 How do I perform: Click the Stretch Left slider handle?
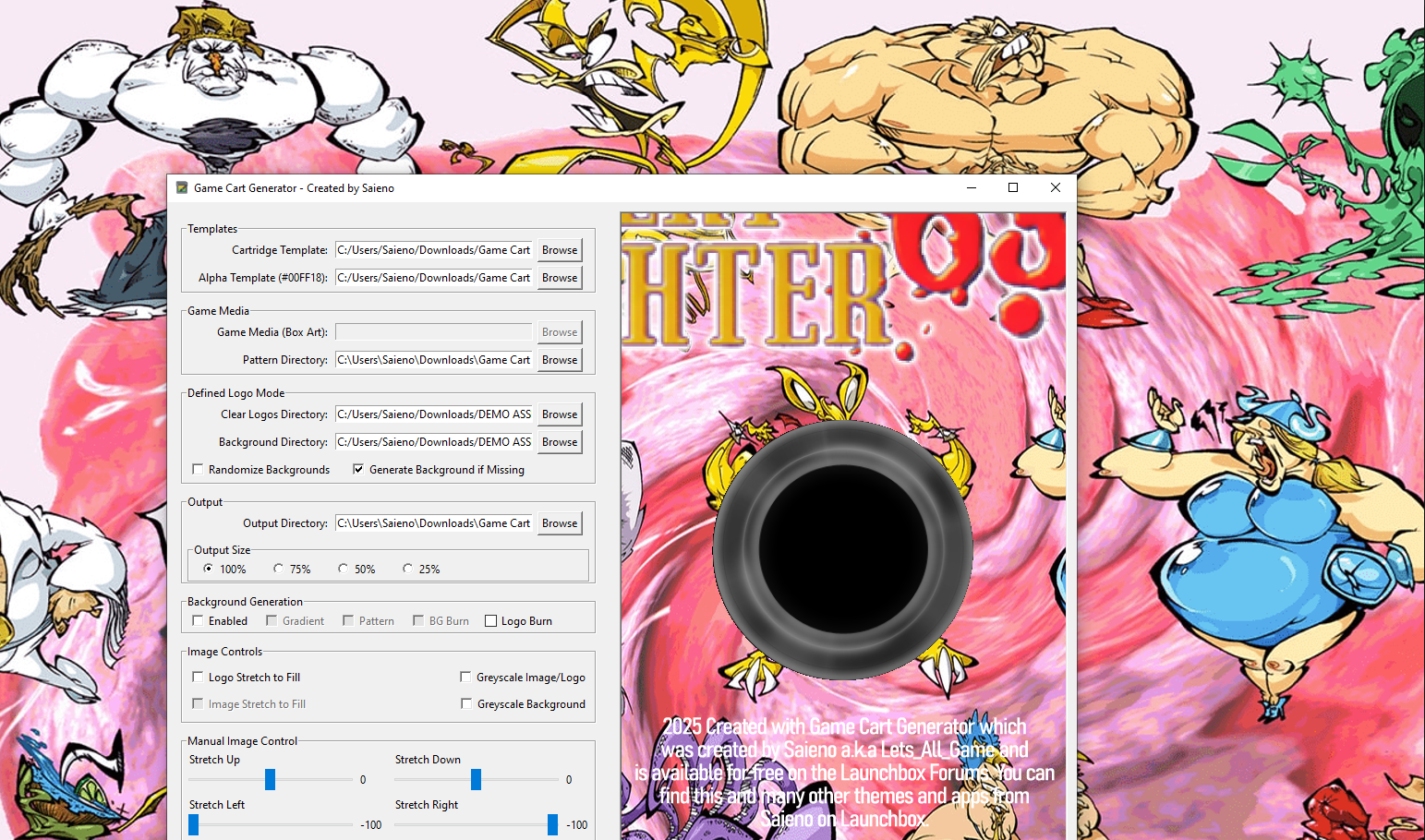pos(194,824)
